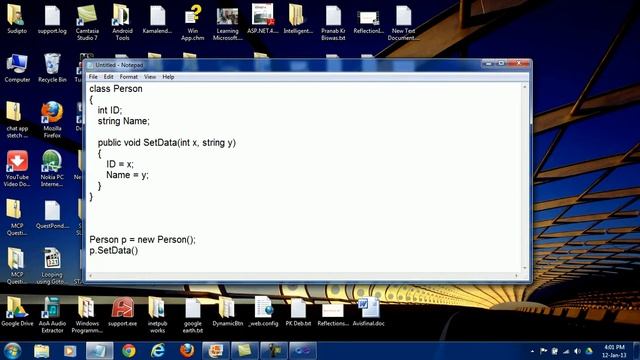Launch Google Chrome from the taskbar
Screen dimensions: 640x360
129,351
